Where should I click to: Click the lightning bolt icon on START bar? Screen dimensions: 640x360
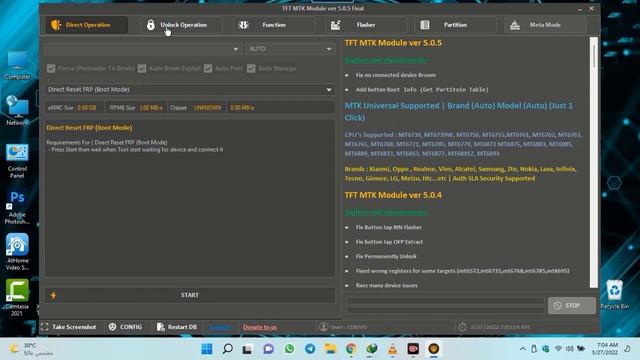pos(53,295)
